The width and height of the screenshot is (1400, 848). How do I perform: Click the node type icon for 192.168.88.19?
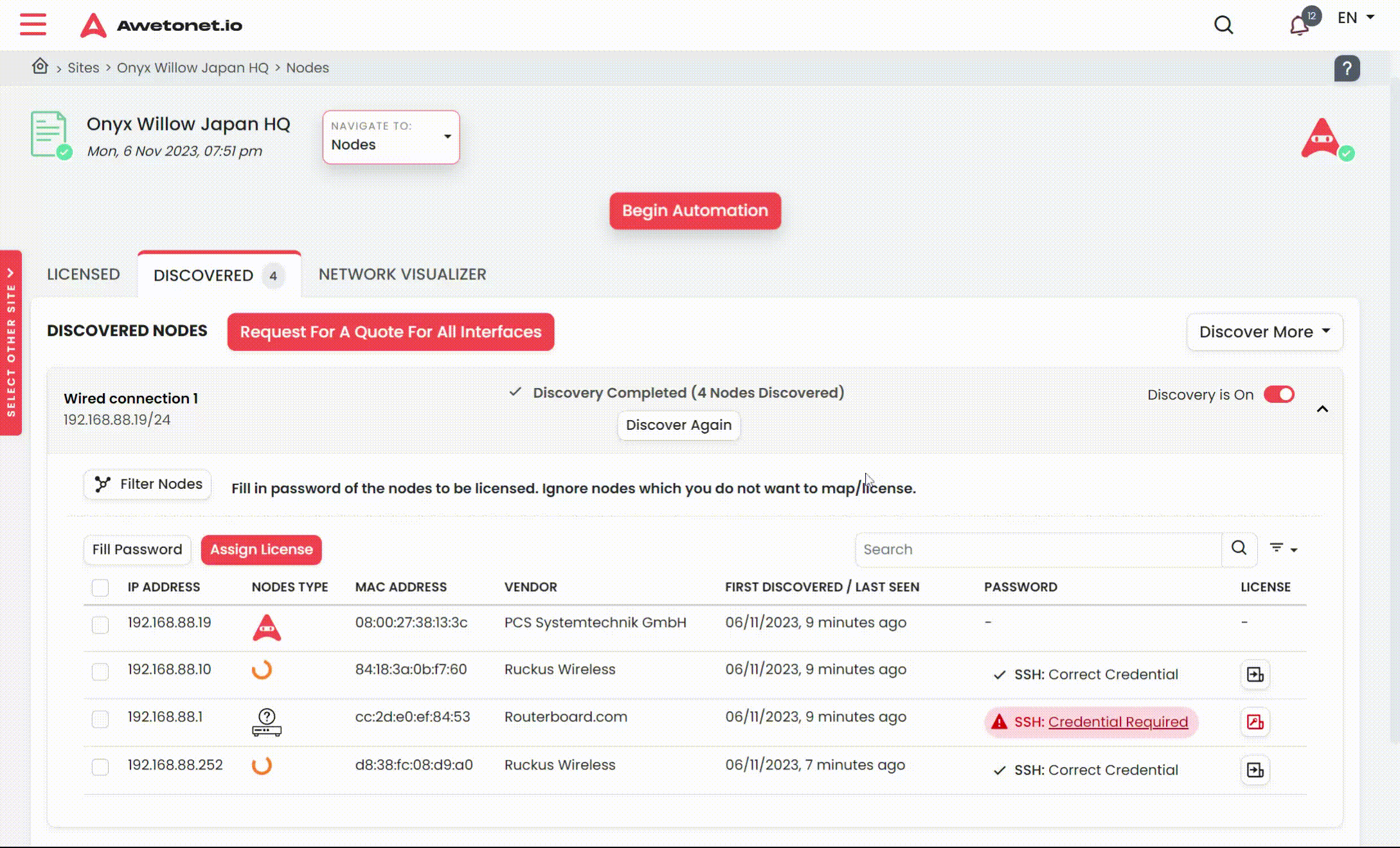pyautogui.click(x=267, y=627)
